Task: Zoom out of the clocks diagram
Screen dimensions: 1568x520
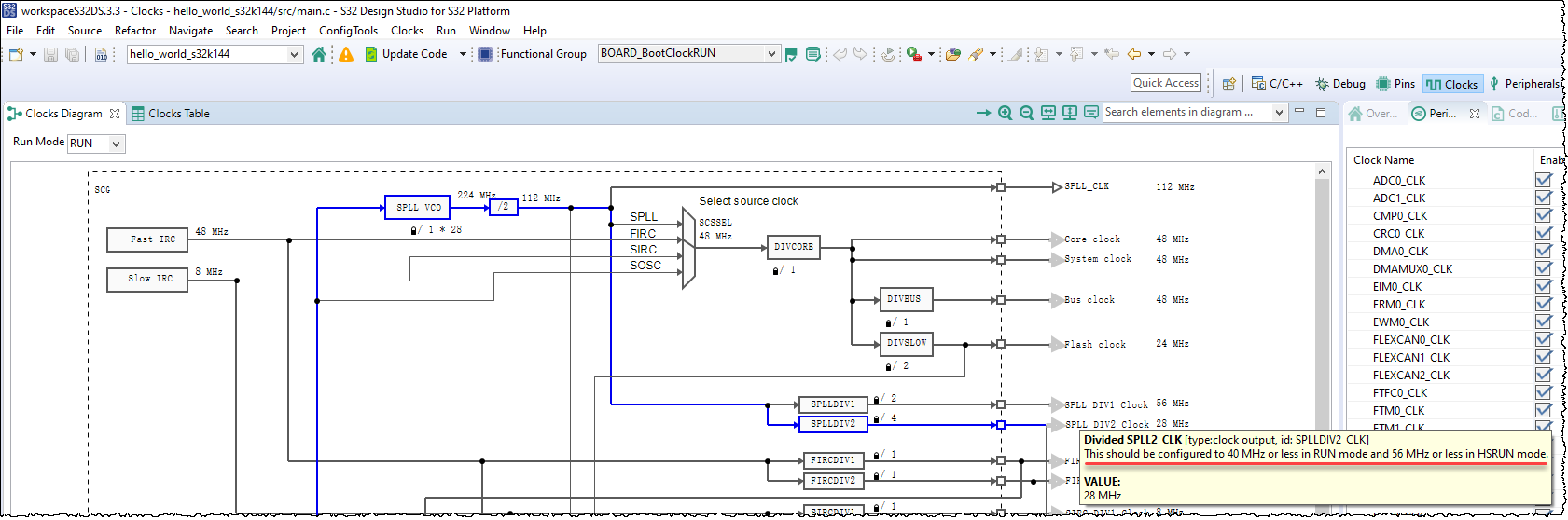Action: [x=1026, y=113]
